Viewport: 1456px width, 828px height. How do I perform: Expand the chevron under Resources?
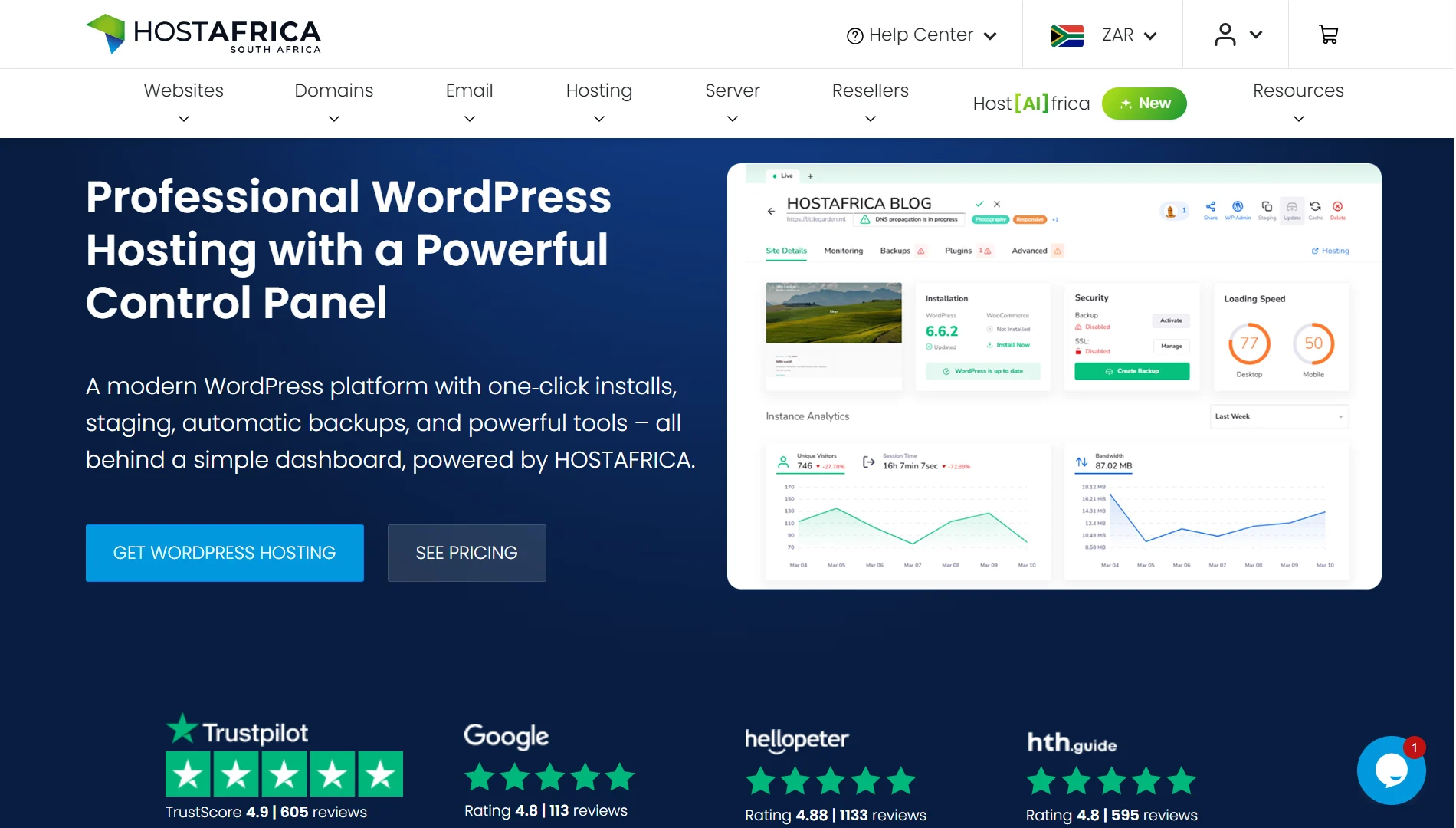1299,119
